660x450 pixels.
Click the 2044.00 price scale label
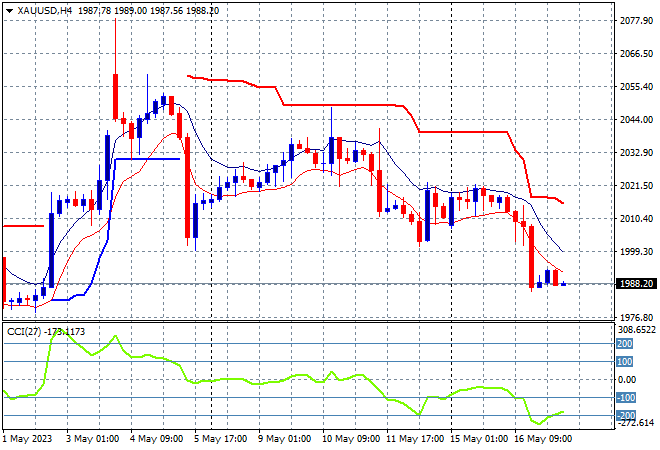click(x=636, y=120)
